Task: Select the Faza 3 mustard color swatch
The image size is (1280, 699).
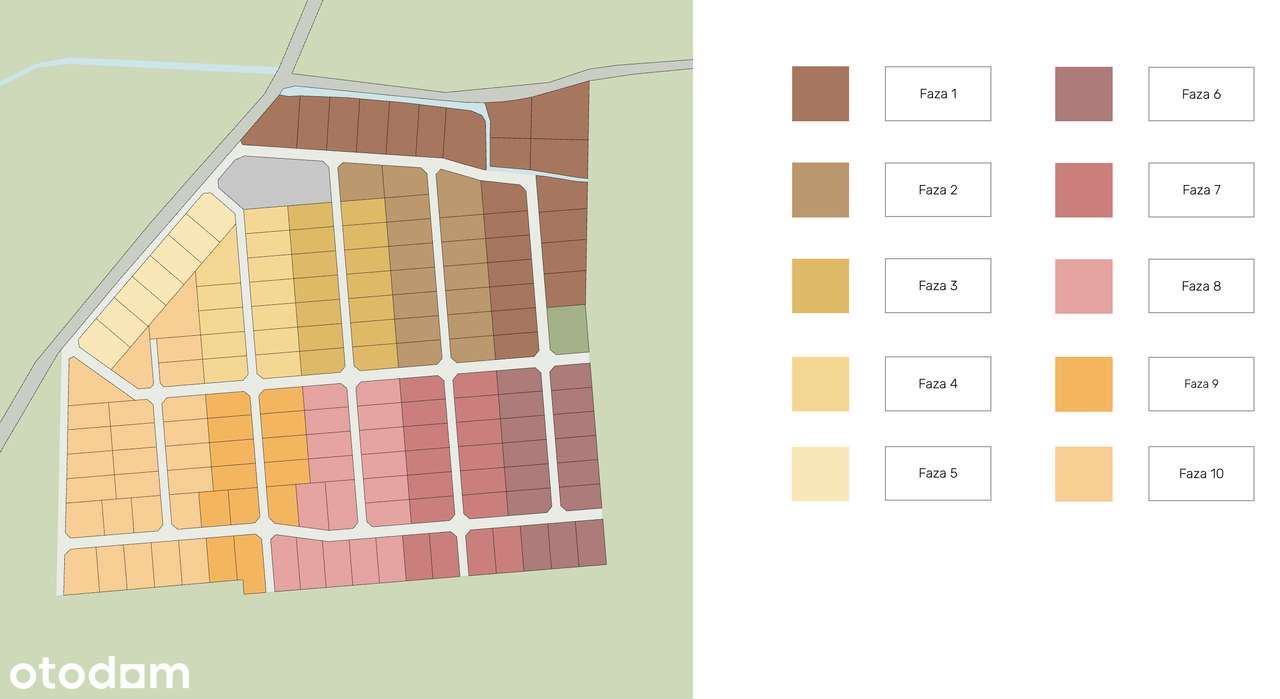Action: coord(820,286)
